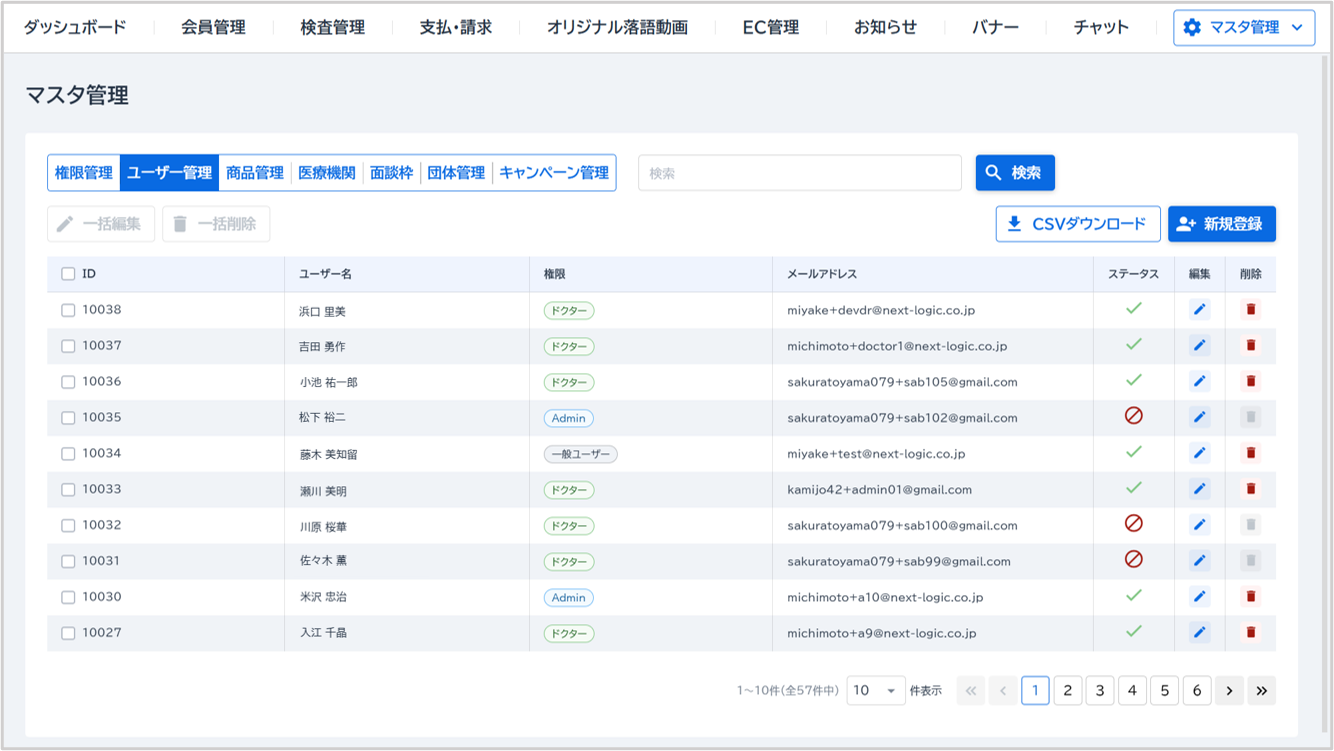This screenshot has height=751, width=1334.
Task: Click the 検索 text input field
Action: tap(799, 173)
